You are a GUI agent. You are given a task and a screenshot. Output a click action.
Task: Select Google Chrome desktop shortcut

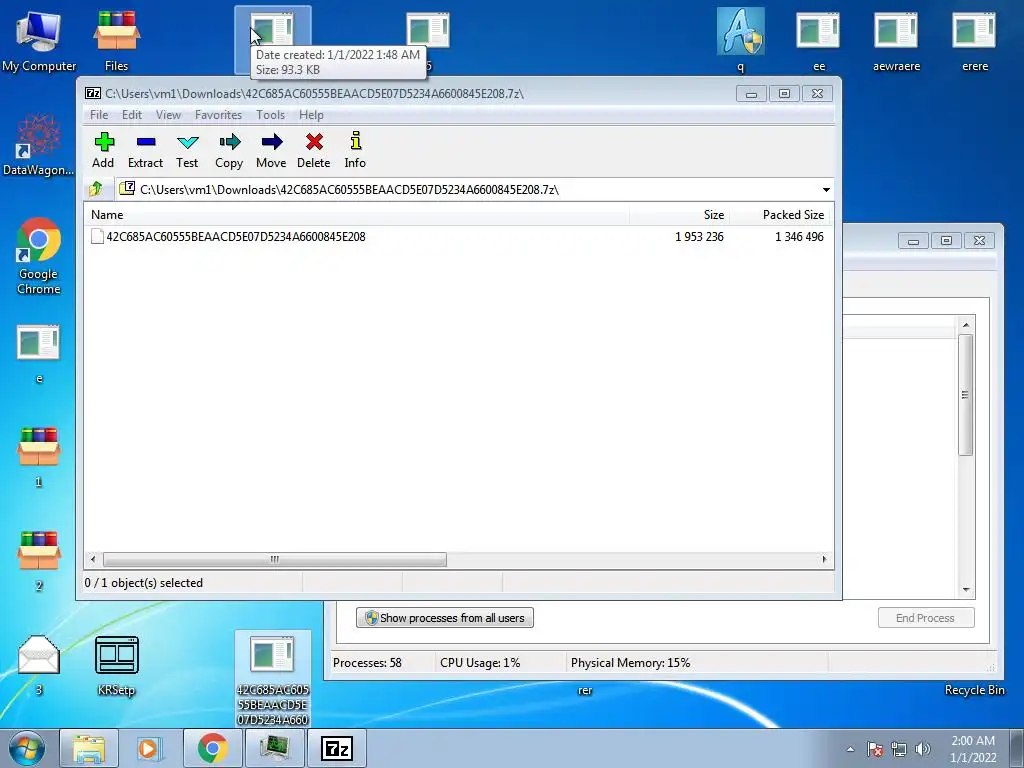point(39,256)
